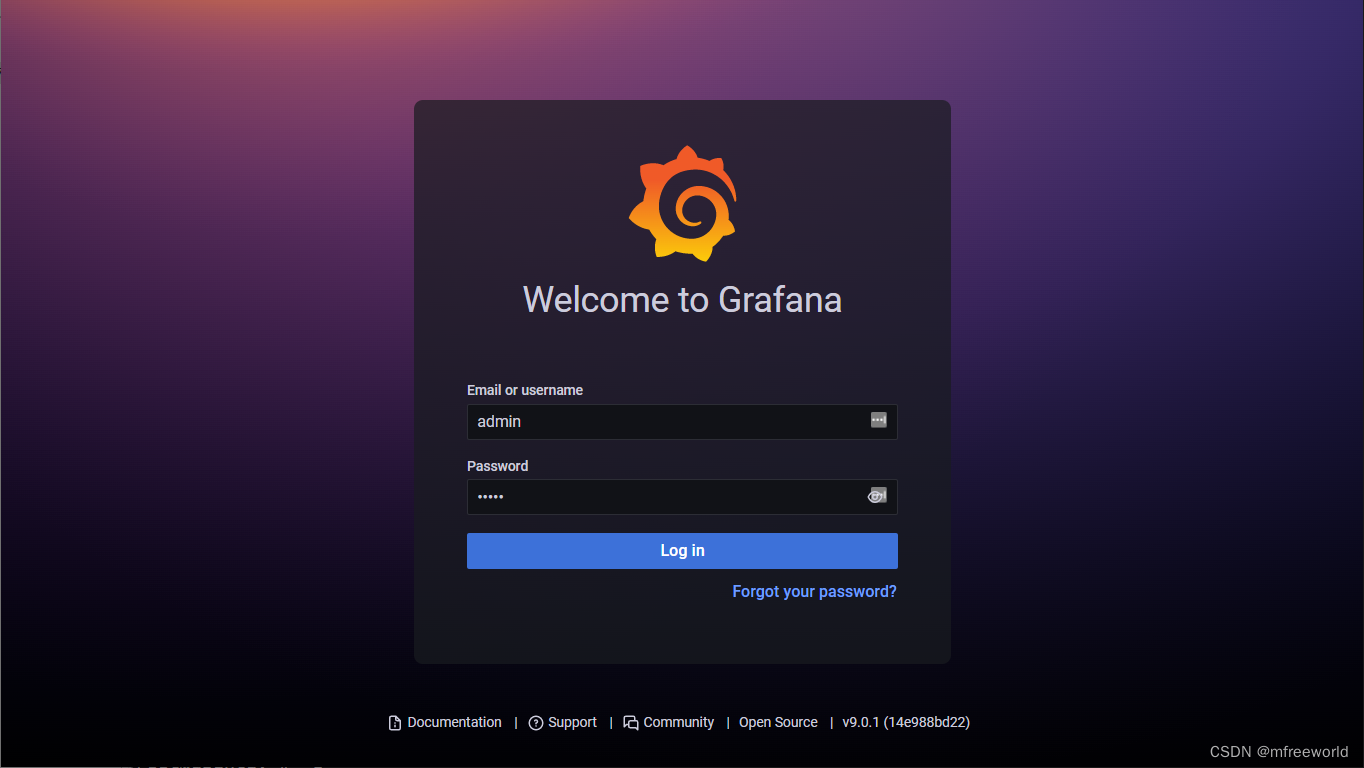Click the Documentation file icon

[395, 723]
